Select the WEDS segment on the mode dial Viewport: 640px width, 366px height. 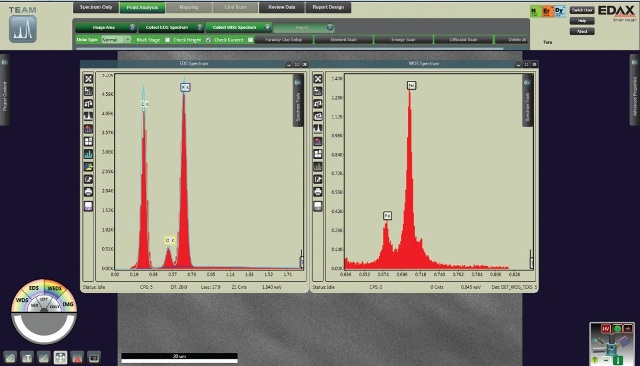pos(55,288)
